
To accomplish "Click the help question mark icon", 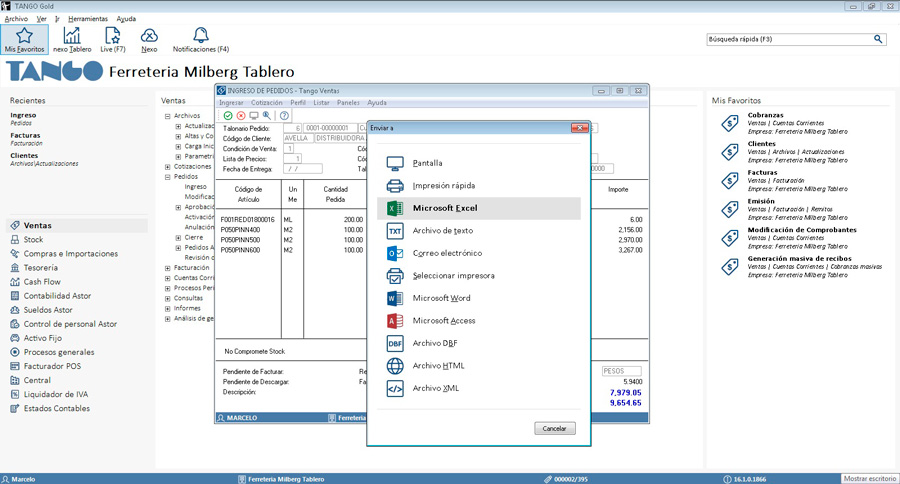I will (x=284, y=115).
